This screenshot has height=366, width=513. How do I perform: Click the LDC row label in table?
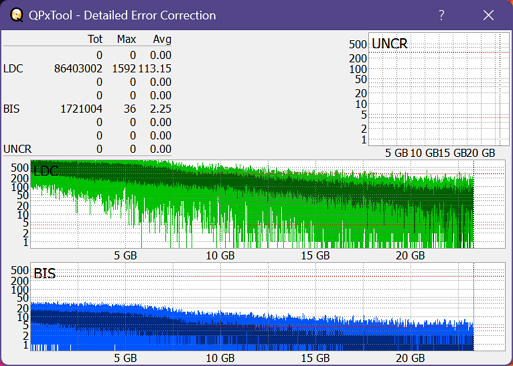point(13,69)
